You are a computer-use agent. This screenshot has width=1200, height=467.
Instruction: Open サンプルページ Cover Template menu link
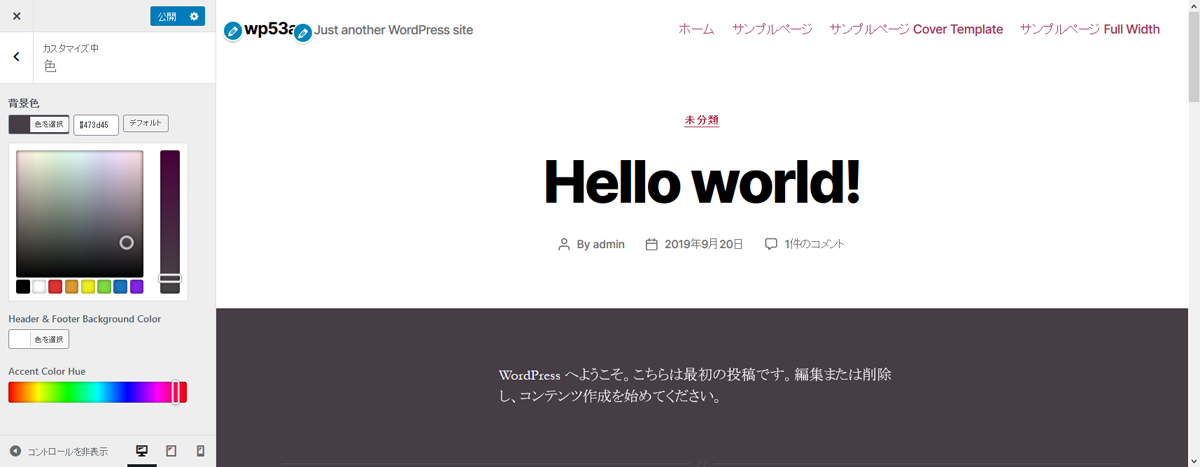(x=916, y=29)
